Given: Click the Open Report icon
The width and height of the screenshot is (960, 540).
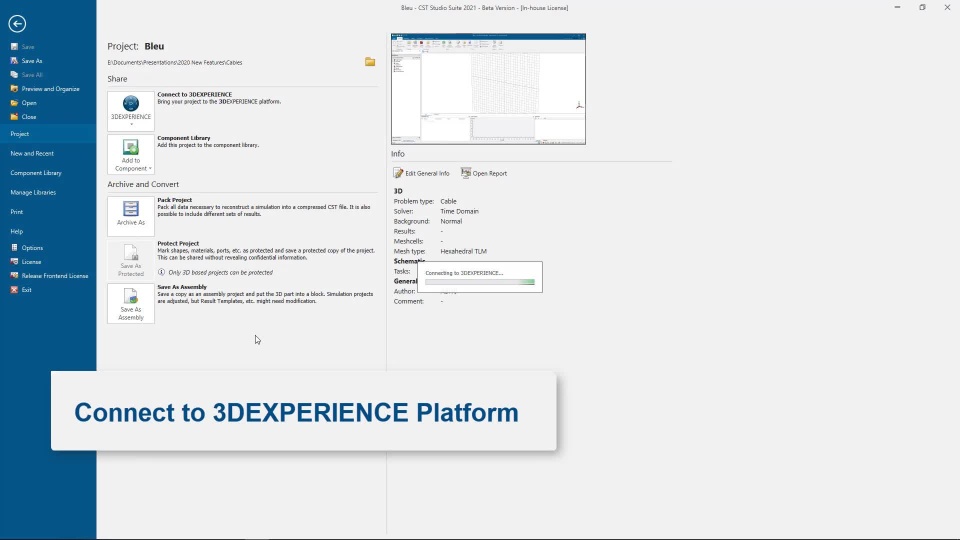Looking at the screenshot, I should [466, 173].
